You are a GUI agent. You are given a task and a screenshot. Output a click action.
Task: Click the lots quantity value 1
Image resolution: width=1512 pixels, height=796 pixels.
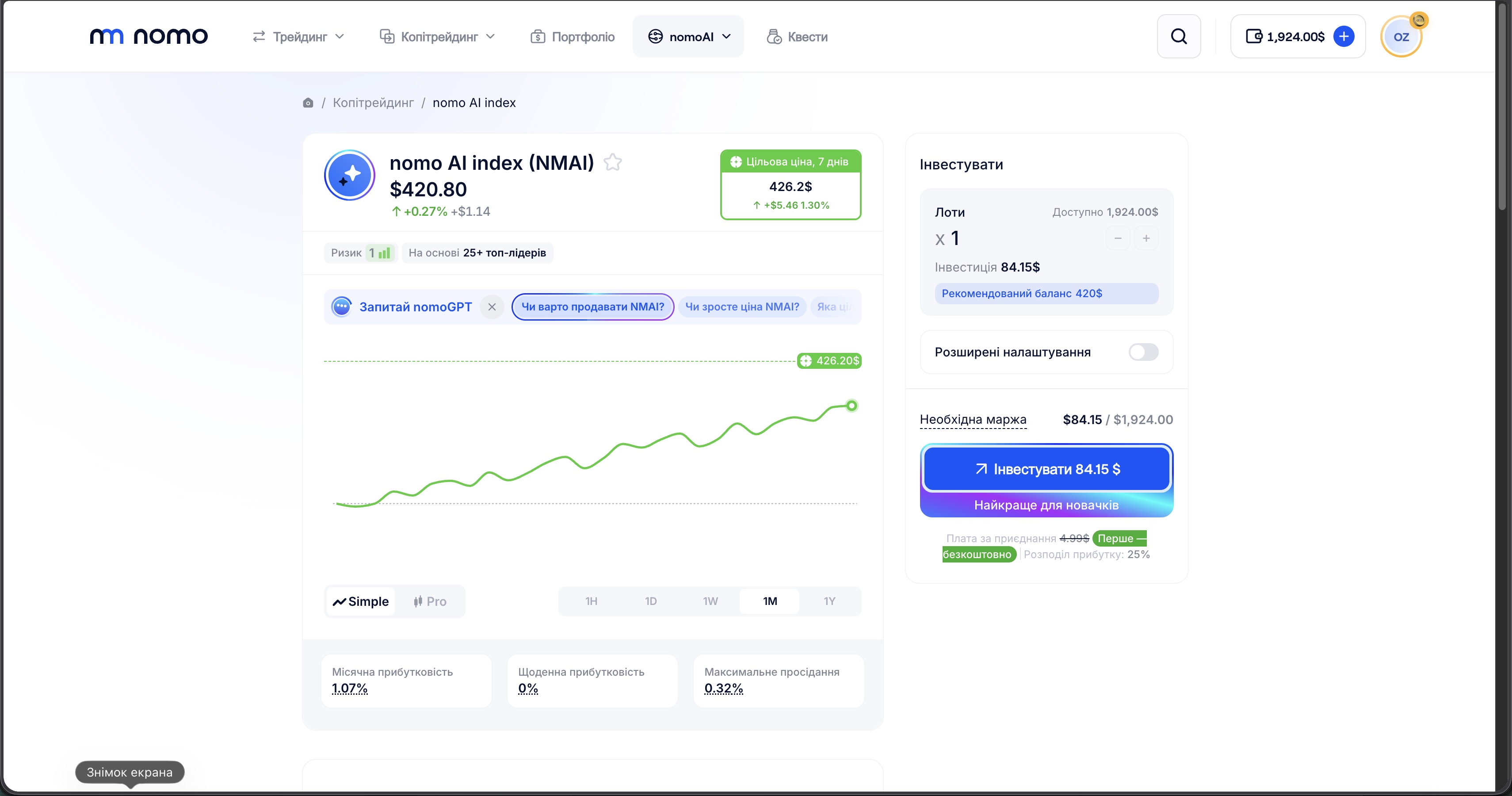[x=955, y=238]
